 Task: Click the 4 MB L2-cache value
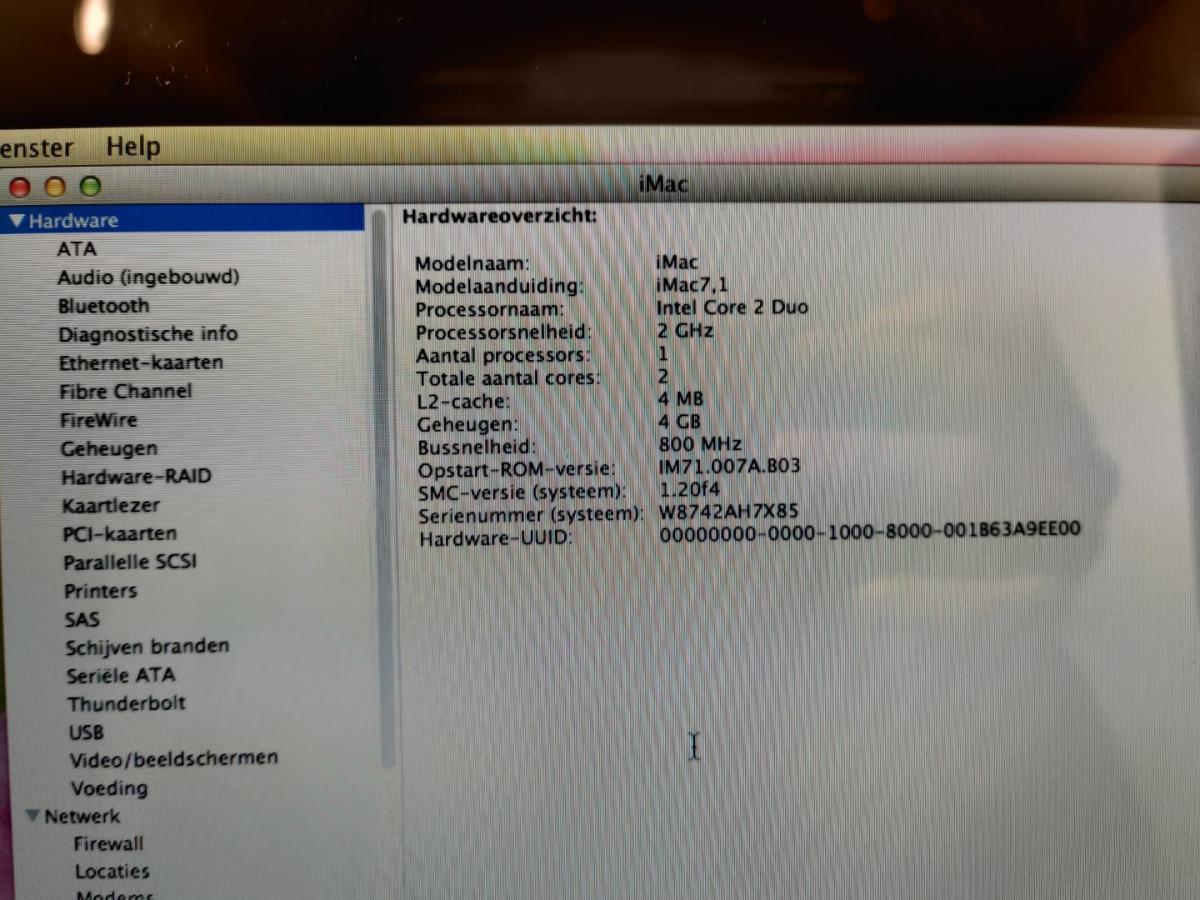(681, 399)
